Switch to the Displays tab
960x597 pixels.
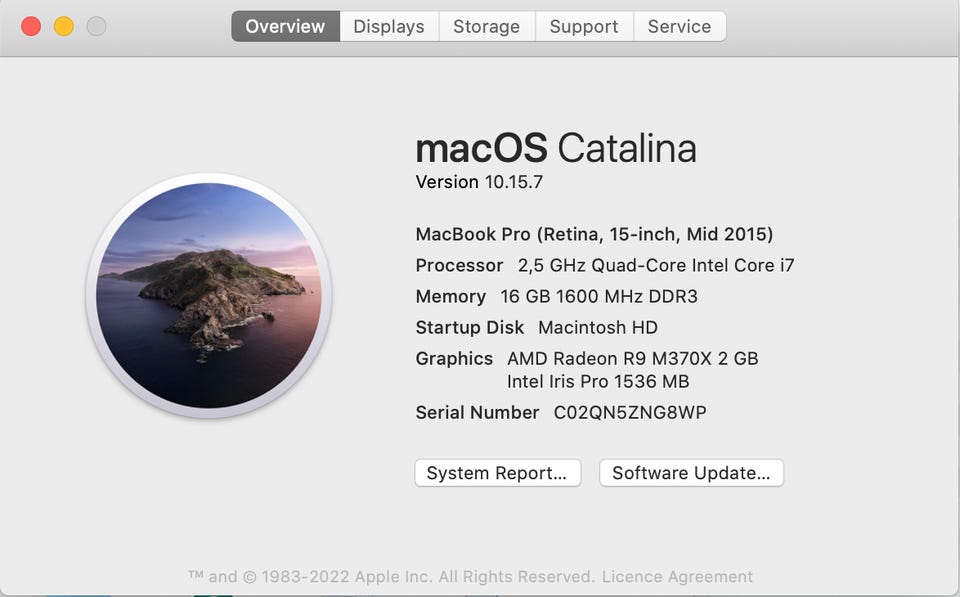coord(389,27)
